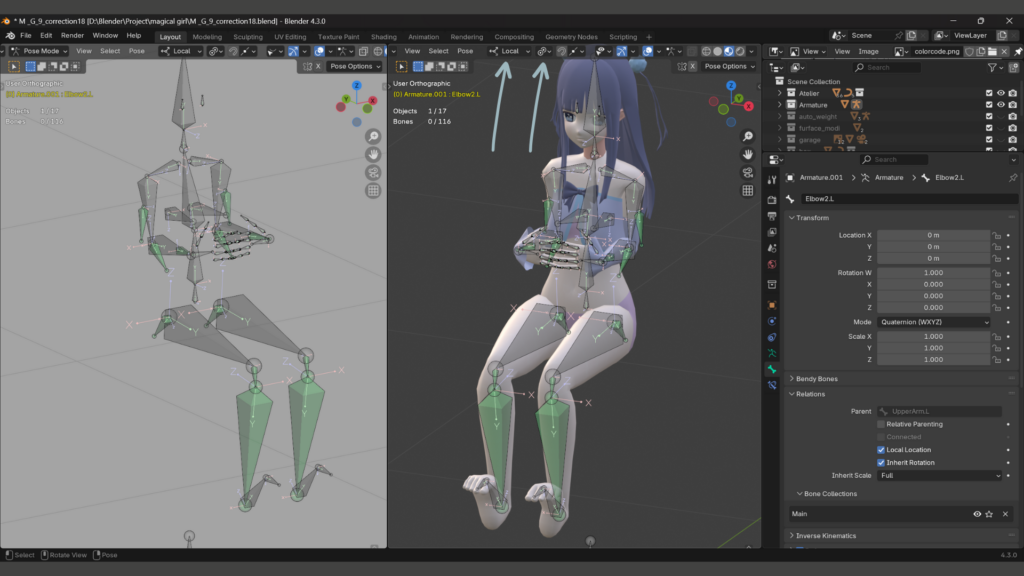This screenshot has height=576, width=1024.
Task: Remove Main bone collection with X button
Action: coord(1005,514)
